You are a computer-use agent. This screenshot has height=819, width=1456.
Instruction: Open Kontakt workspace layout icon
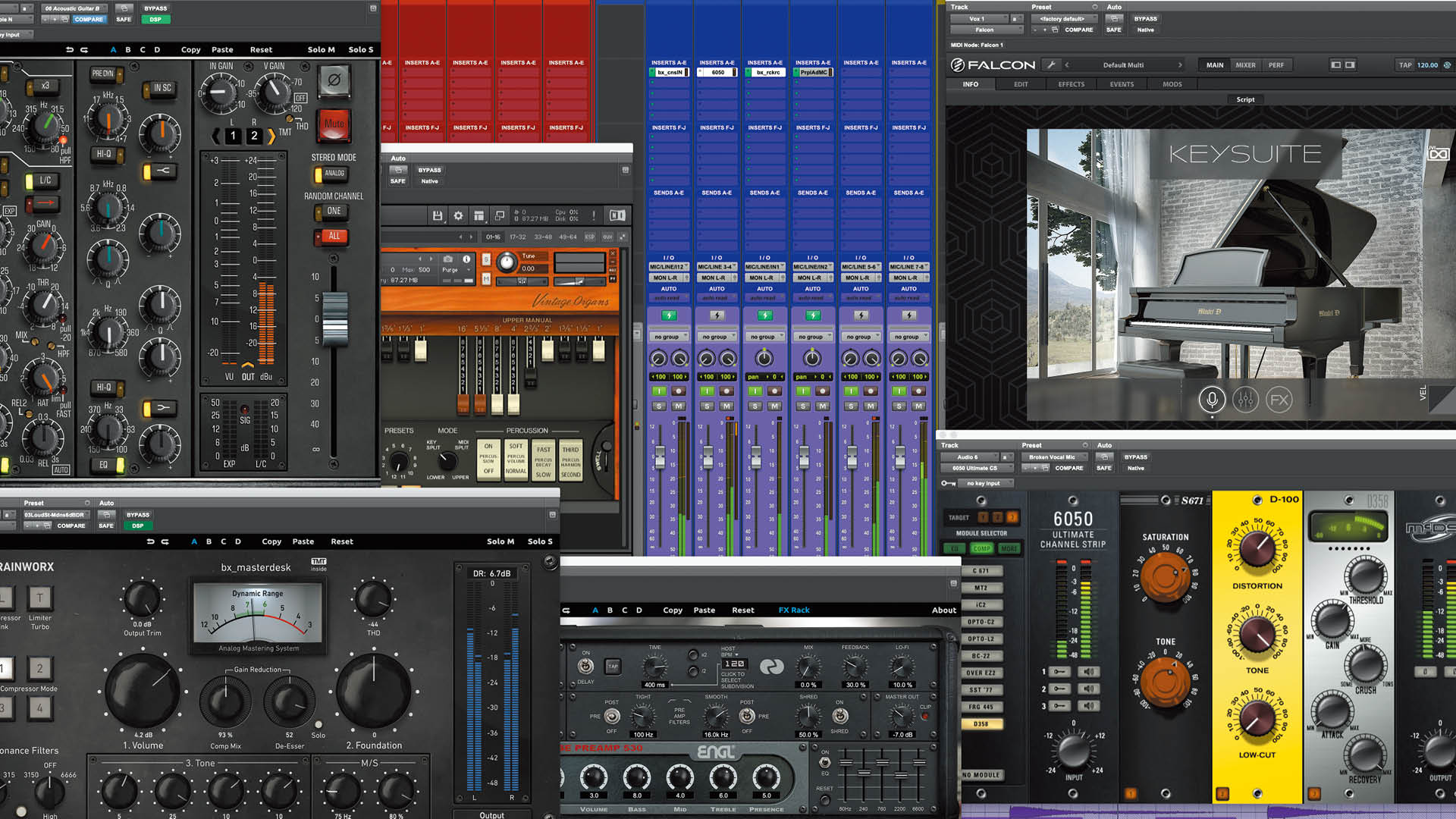479,216
